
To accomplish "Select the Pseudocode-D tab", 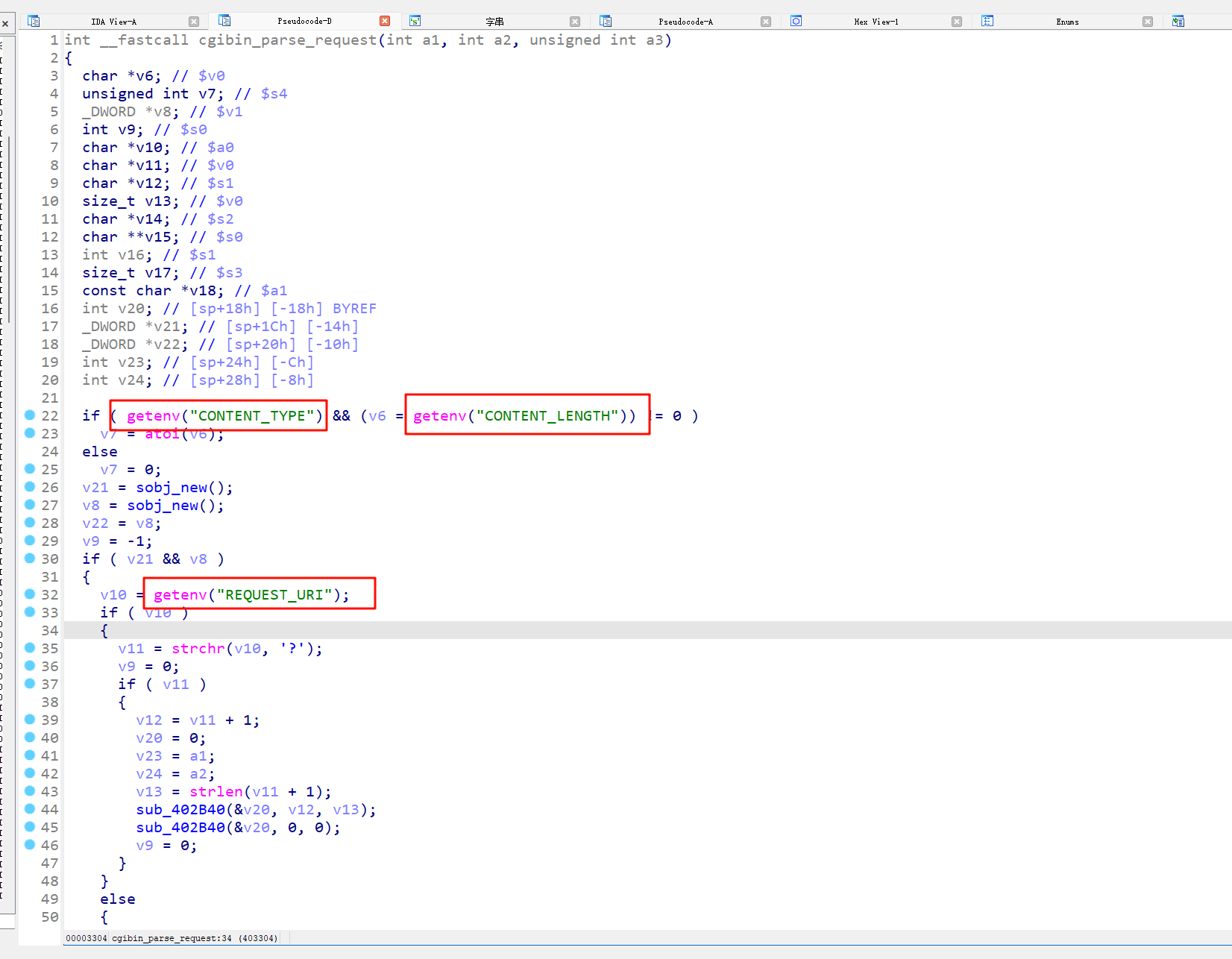I will pos(304,21).
